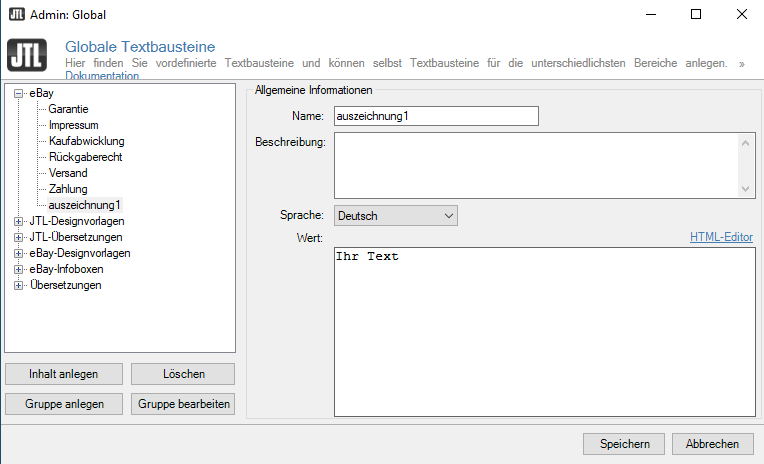The height and width of the screenshot is (464, 764).
Task: Select the Übersetzungen node label
Action: click(66, 285)
